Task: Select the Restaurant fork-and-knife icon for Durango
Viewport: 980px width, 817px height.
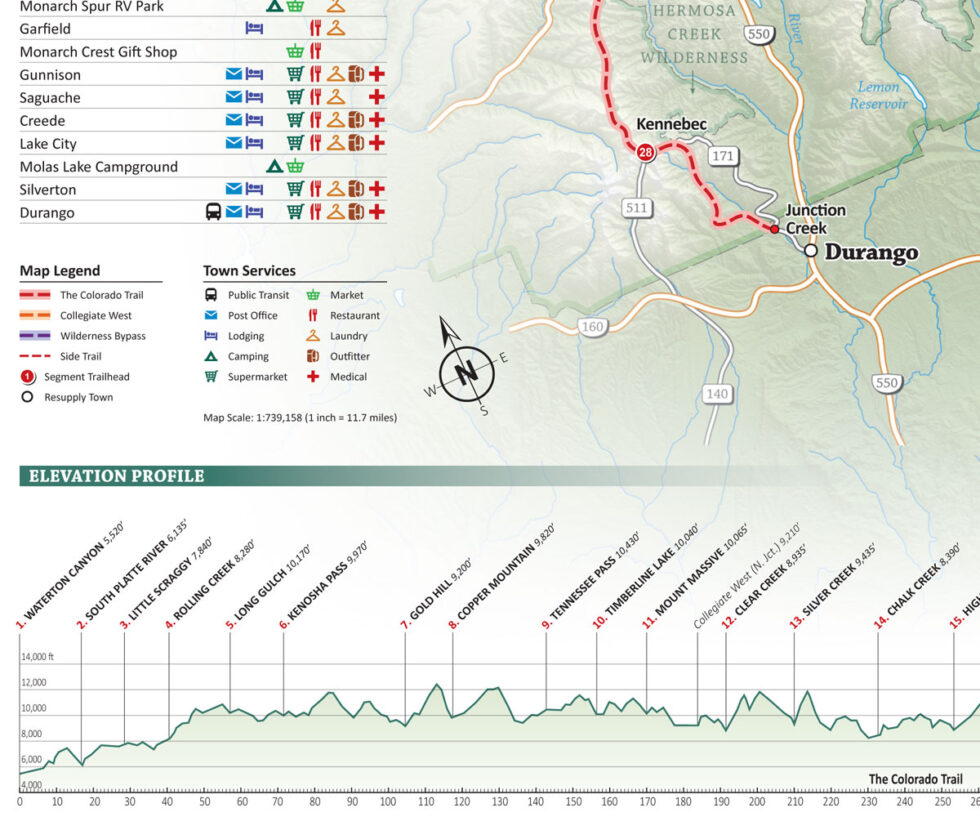Action: pyautogui.click(x=318, y=212)
